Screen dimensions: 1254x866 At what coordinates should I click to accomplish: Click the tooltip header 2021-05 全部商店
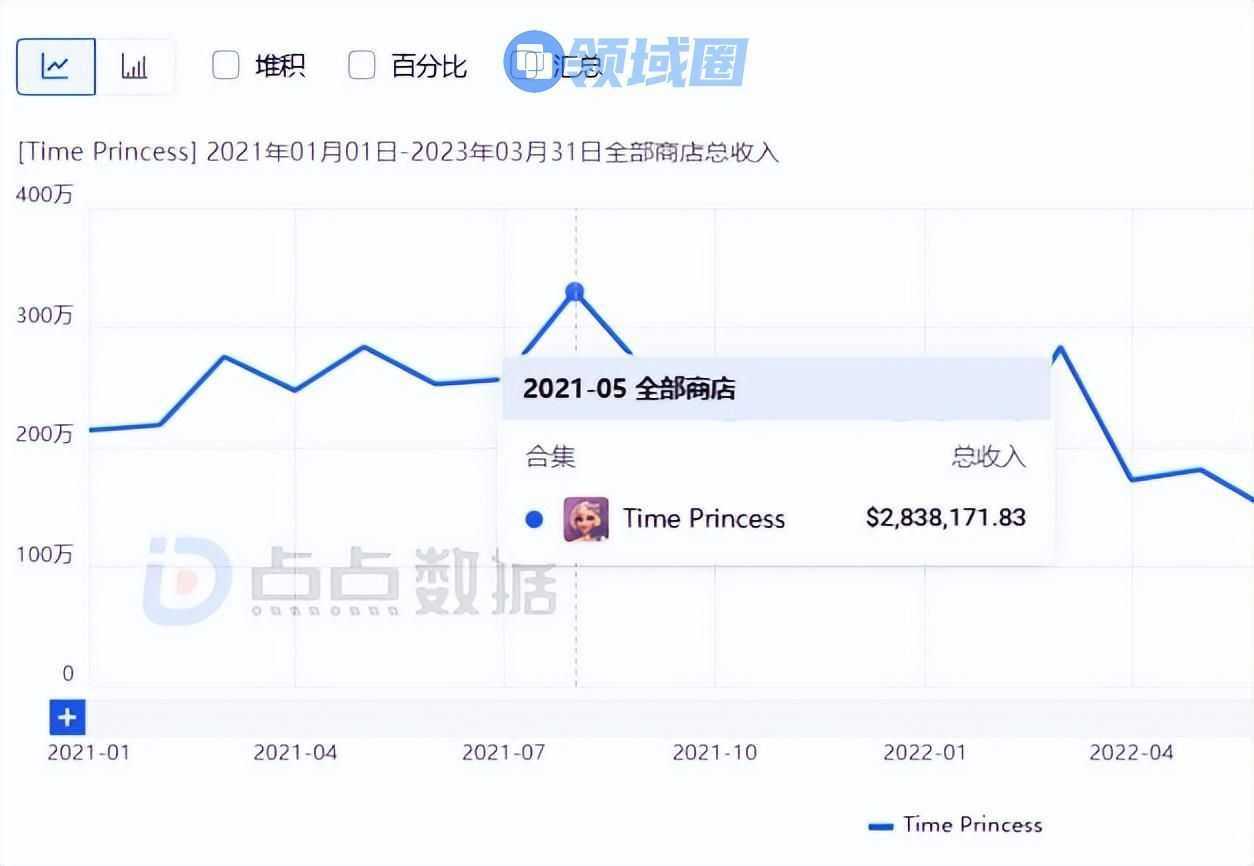pos(629,389)
